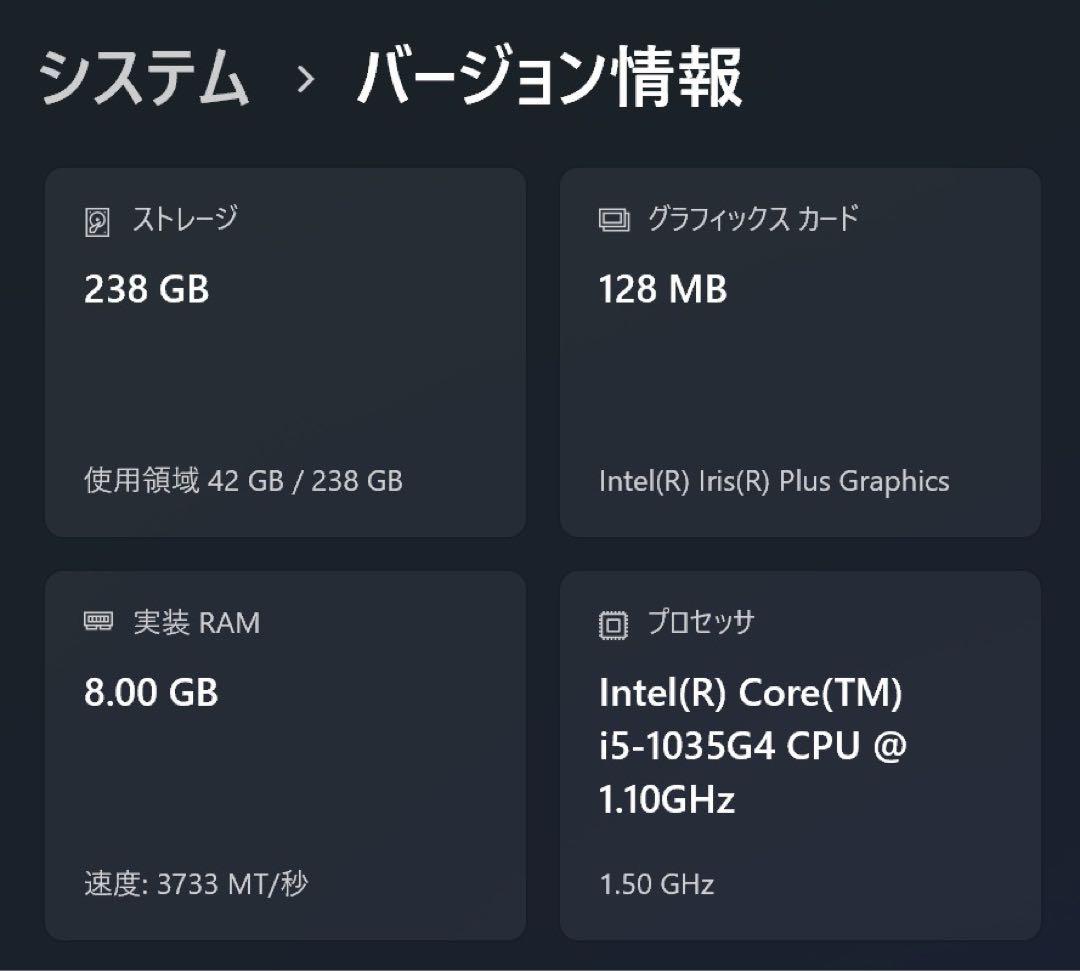Image resolution: width=1080 pixels, height=971 pixels.
Task: Click the Intel(R) Iris(R) Plus Graphics label
Action: tap(774, 481)
